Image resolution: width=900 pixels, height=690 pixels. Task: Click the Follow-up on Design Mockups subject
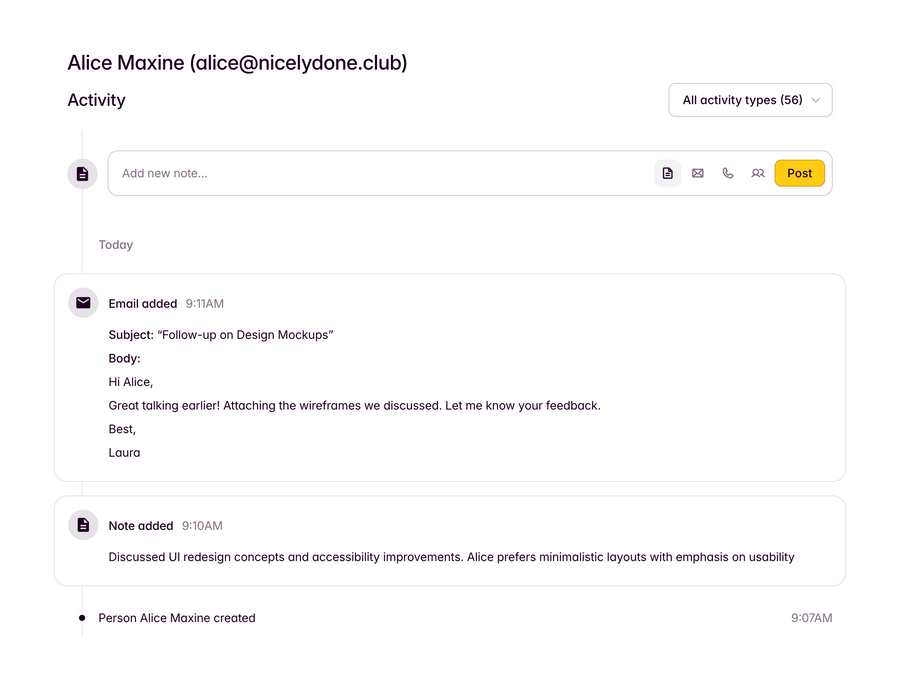click(x=245, y=334)
